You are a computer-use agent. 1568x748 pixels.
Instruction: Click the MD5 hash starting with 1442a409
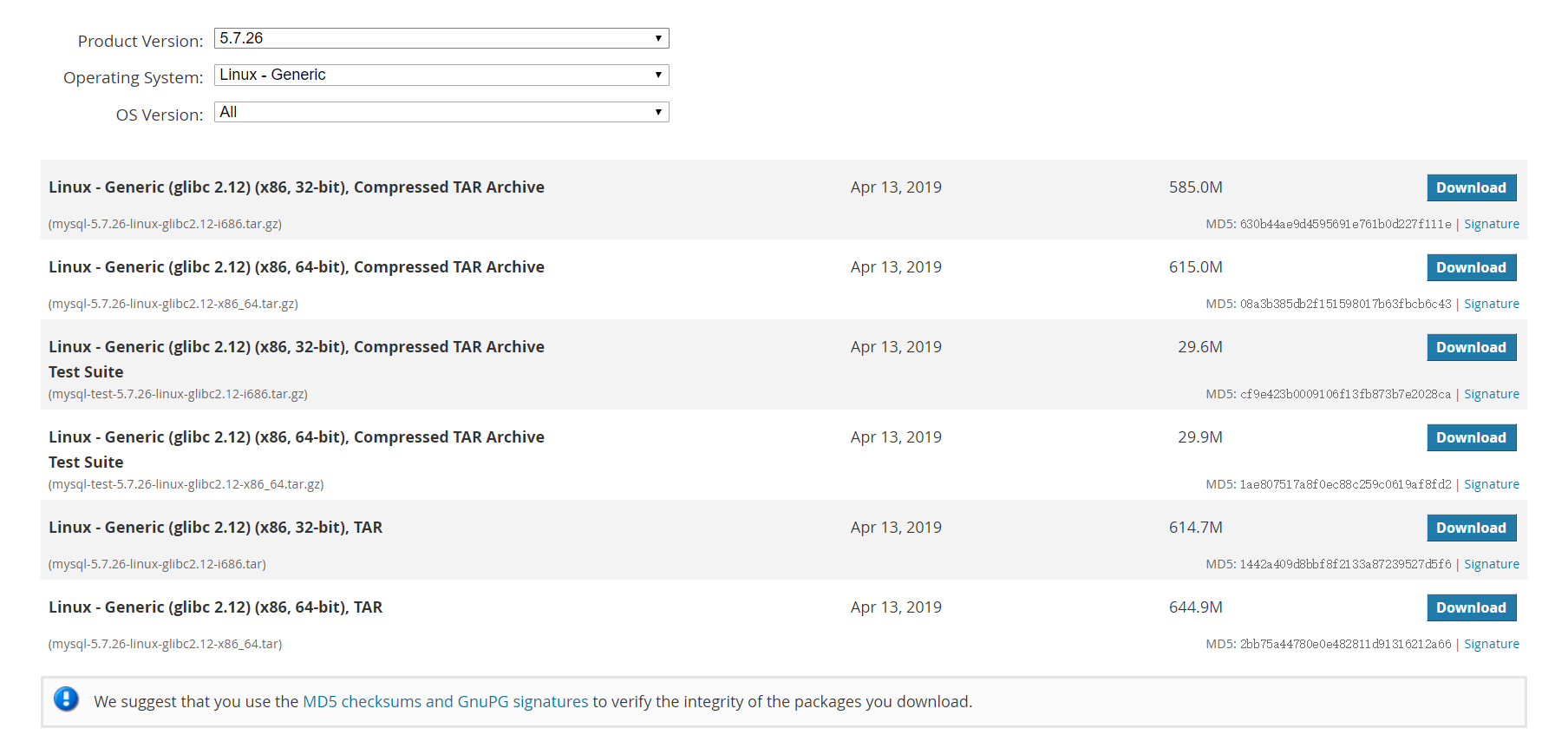point(1345,564)
